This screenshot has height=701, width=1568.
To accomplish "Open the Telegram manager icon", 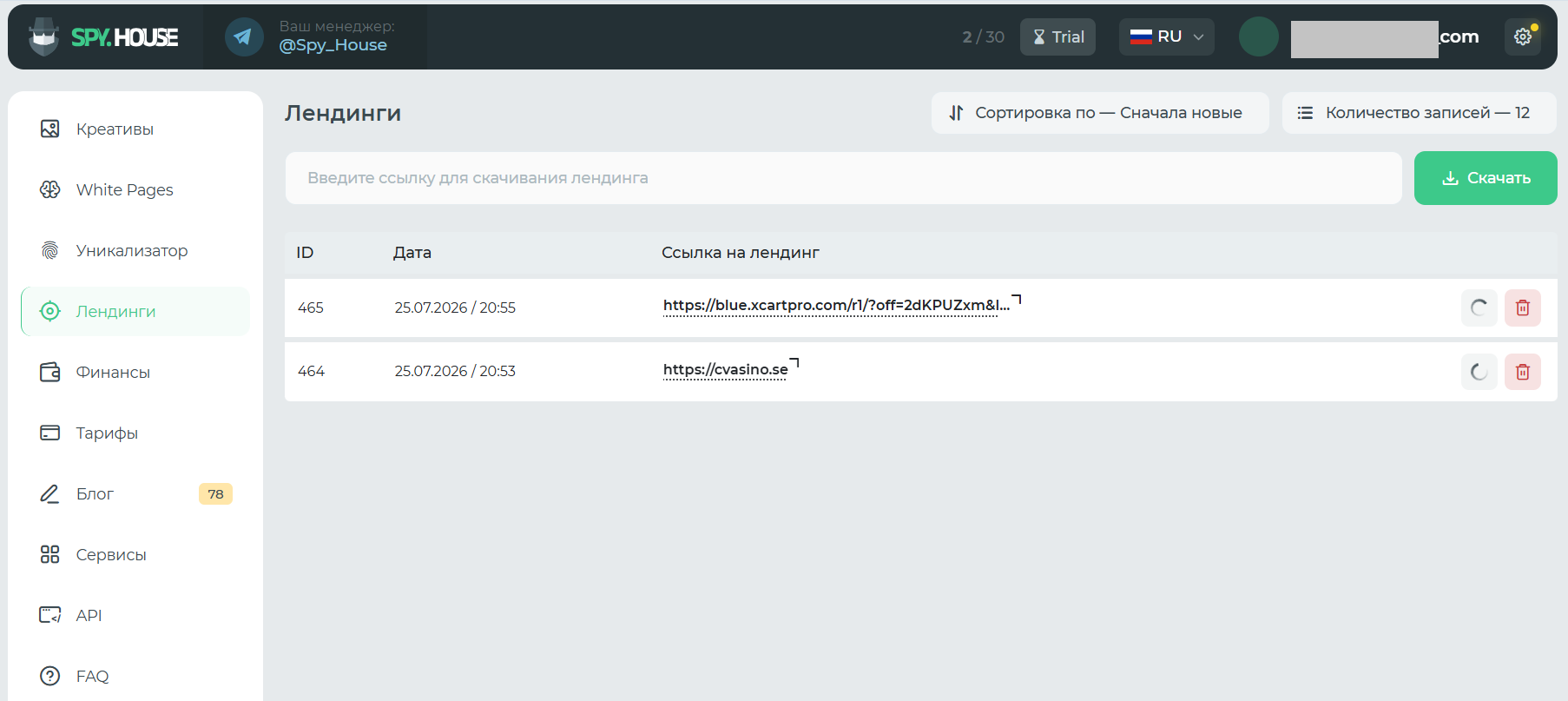I will [244, 37].
